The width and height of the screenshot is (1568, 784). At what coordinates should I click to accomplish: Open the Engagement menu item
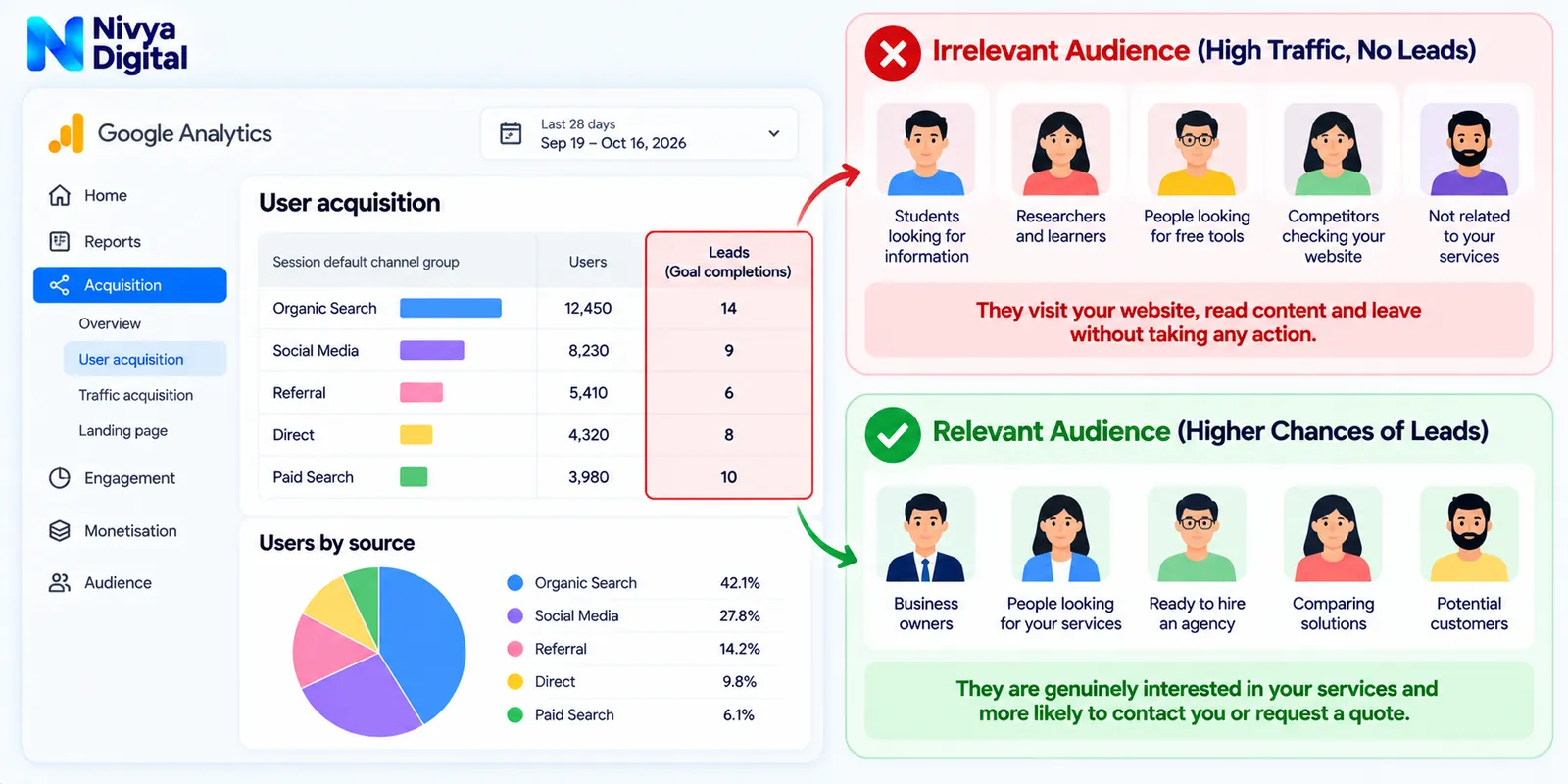point(130,478)
